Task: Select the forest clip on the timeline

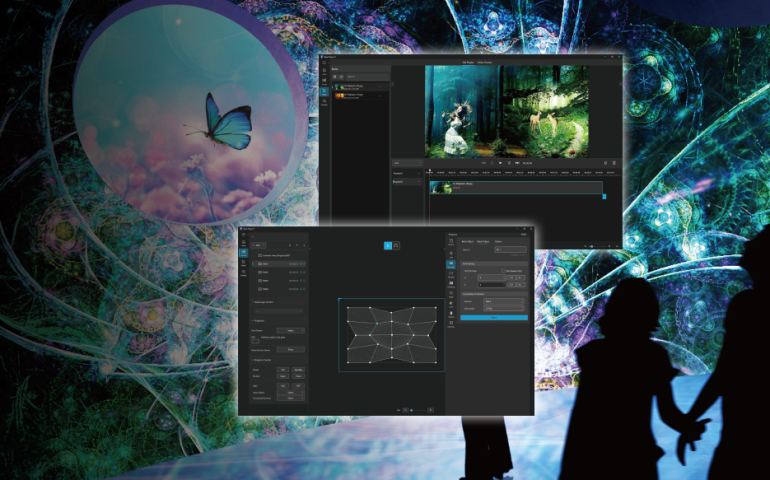Action: [516, 187]
